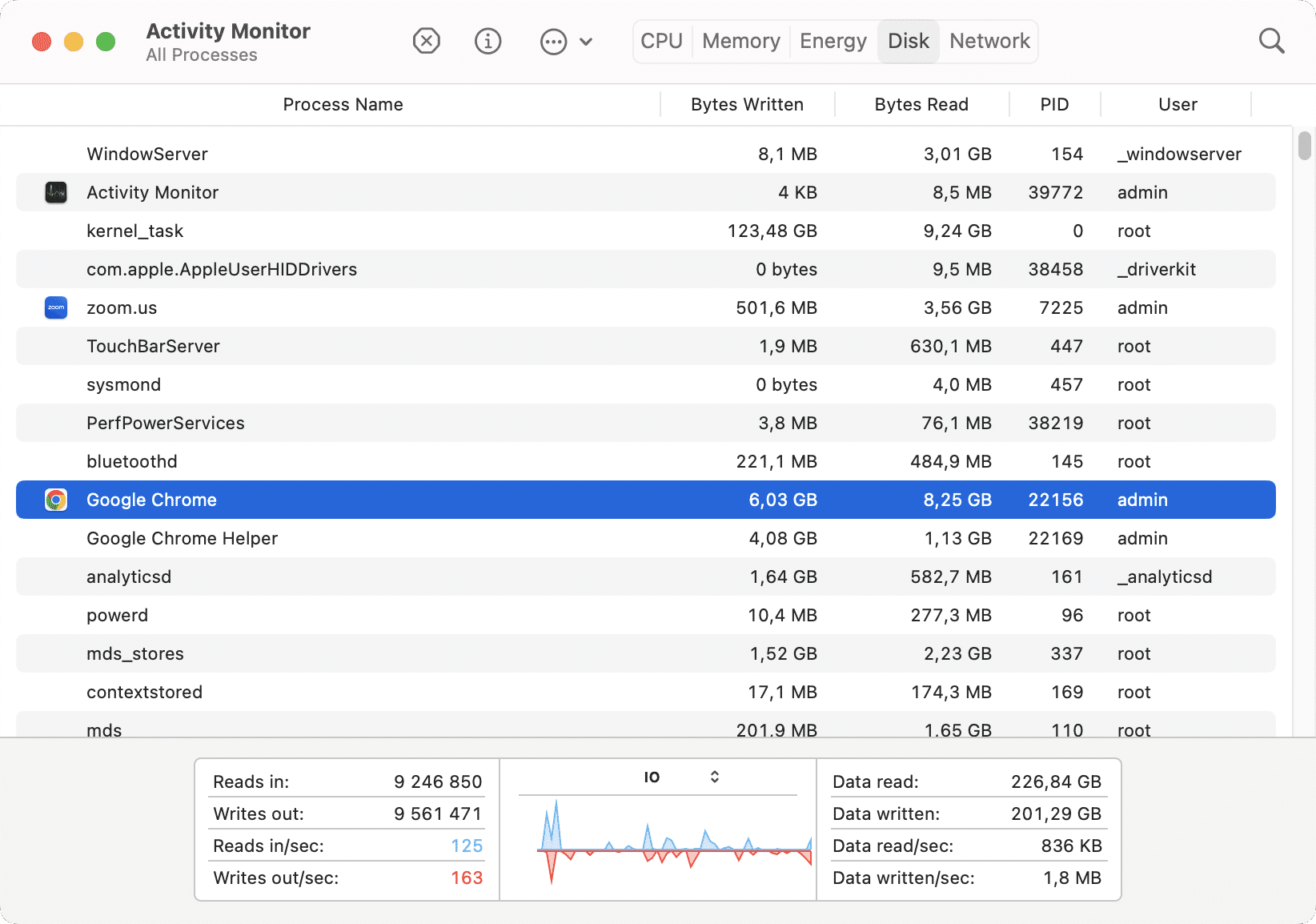Open the IO graph type dropdown
This screenshot has width=1316, height=924.
point(713,776)
